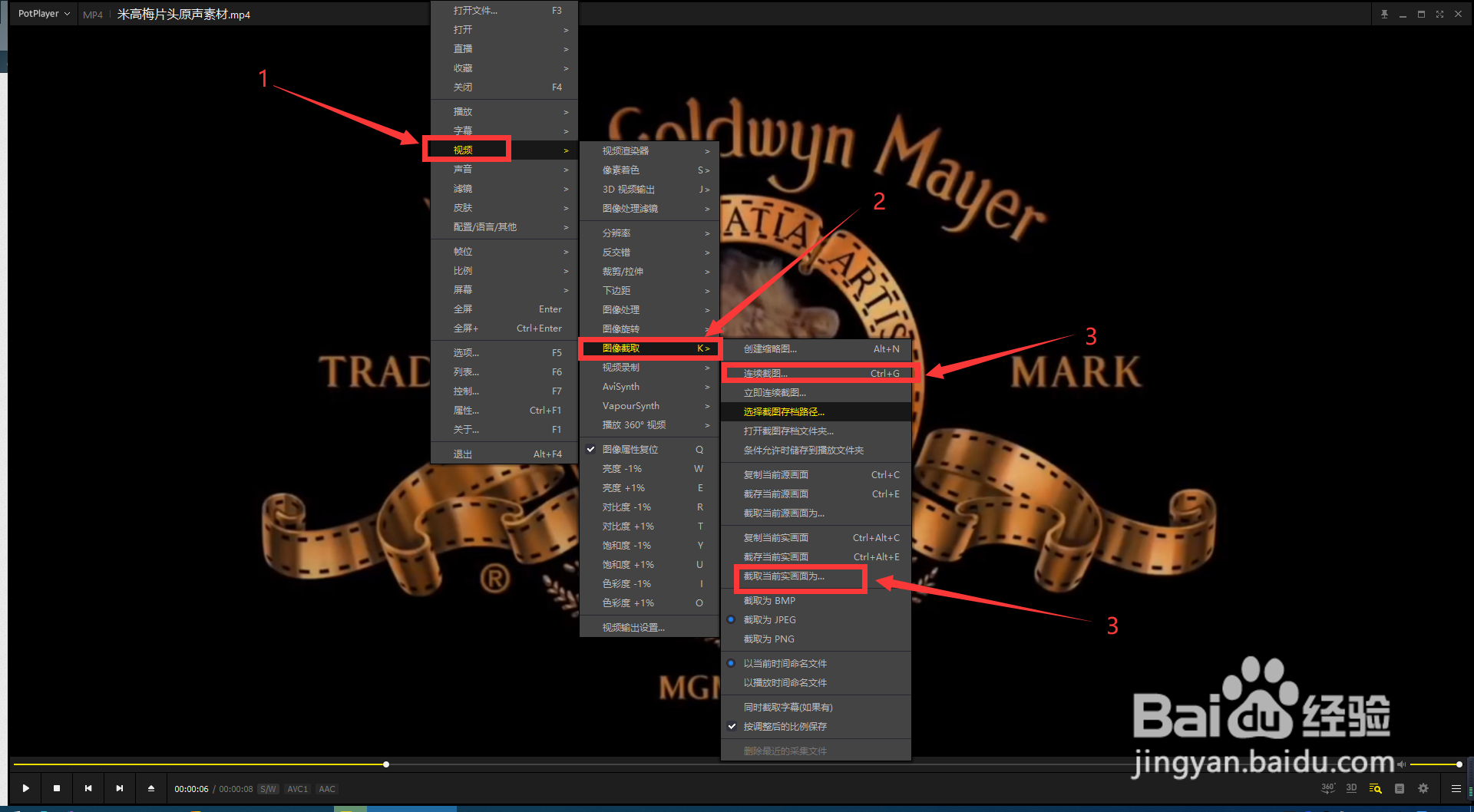The image size is (1474, 812).
Task: Choose 截取当前实画面为... entry
Action: (816, 576)
